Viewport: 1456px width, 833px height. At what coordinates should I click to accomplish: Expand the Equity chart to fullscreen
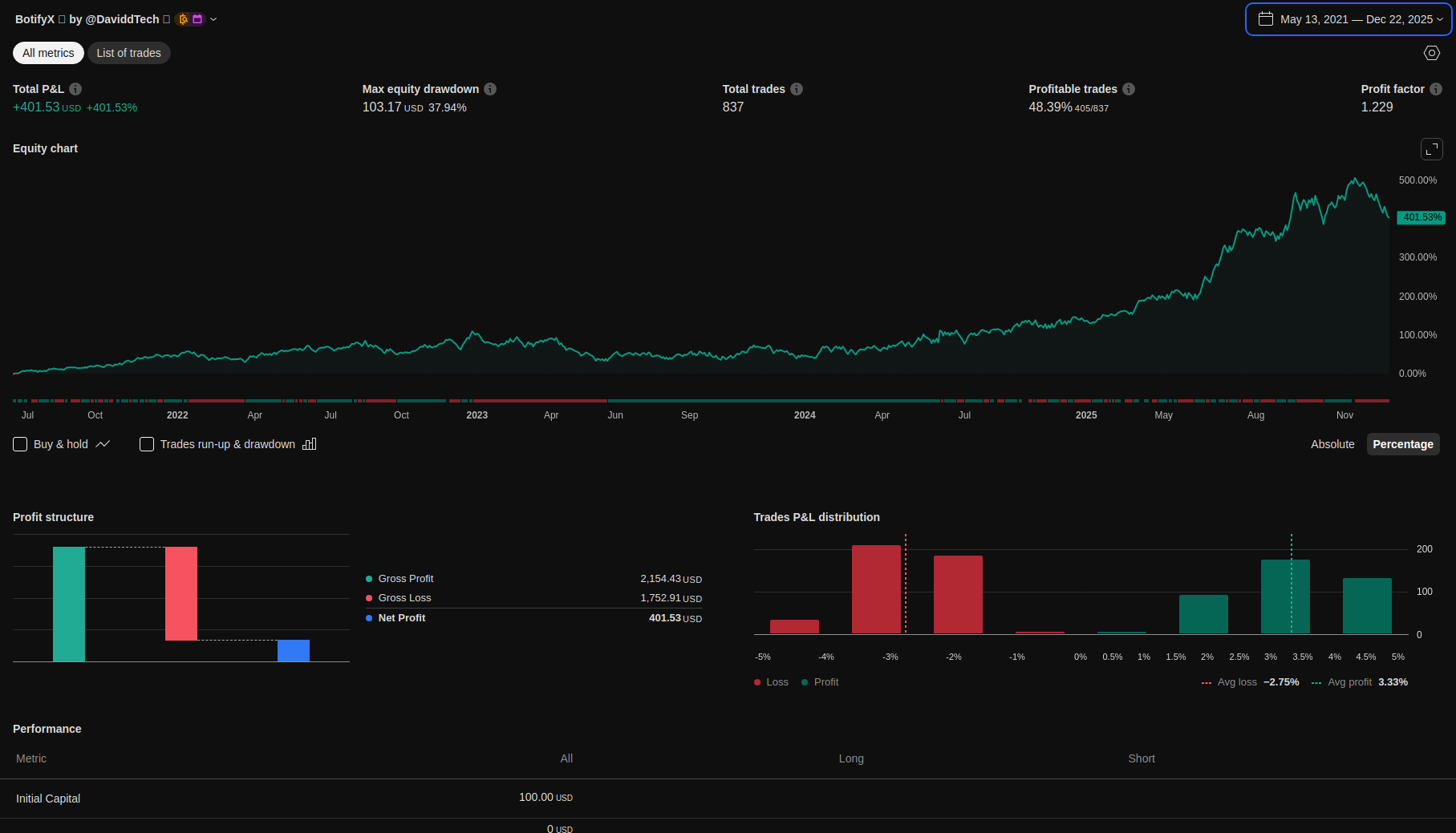(1432, 149)
